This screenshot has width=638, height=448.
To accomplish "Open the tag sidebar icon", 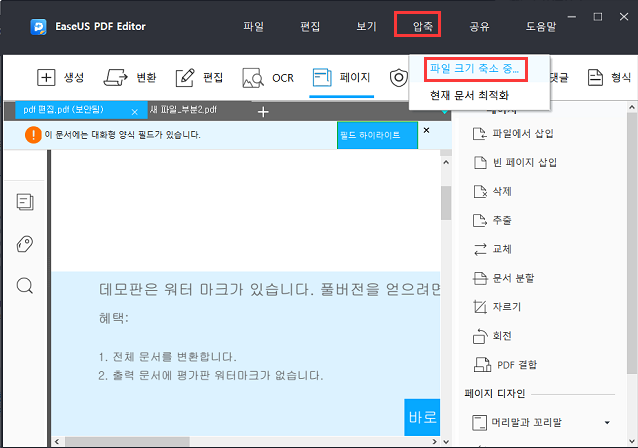I will (25, 244).
